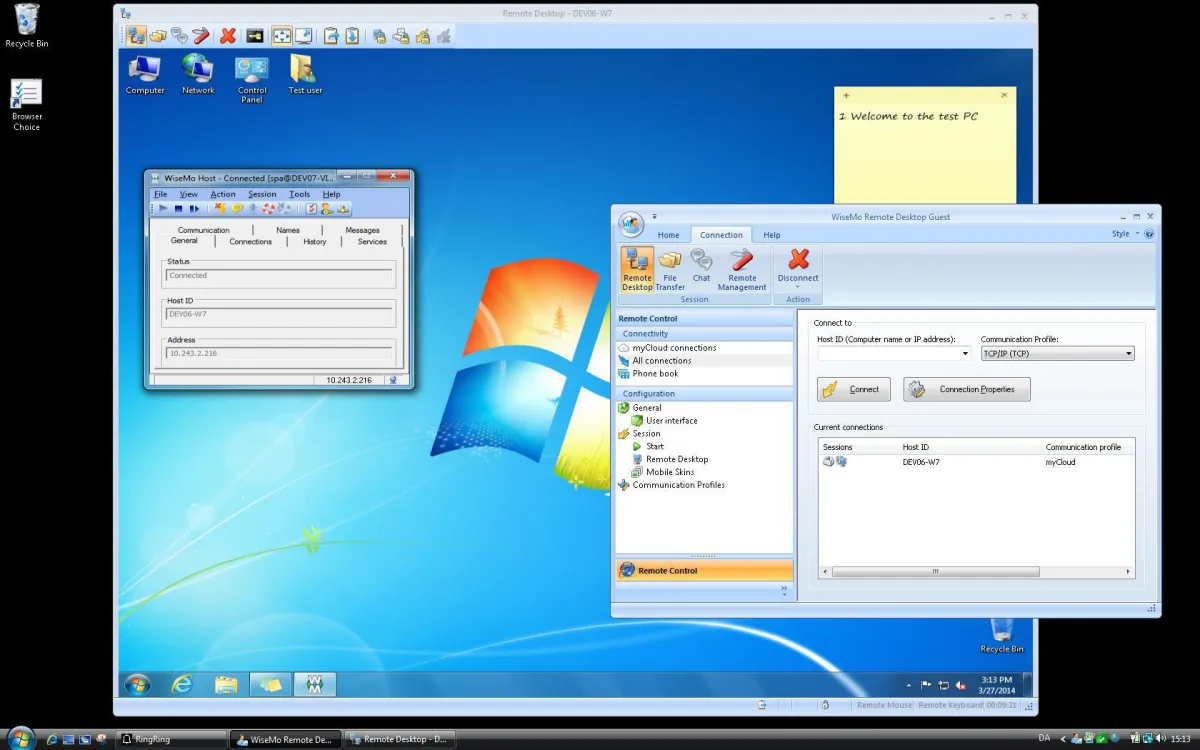Select Phone book in Connectivity list
Image resolution: width=1200 pixels, height=750 pixels.
click(655, 373)
